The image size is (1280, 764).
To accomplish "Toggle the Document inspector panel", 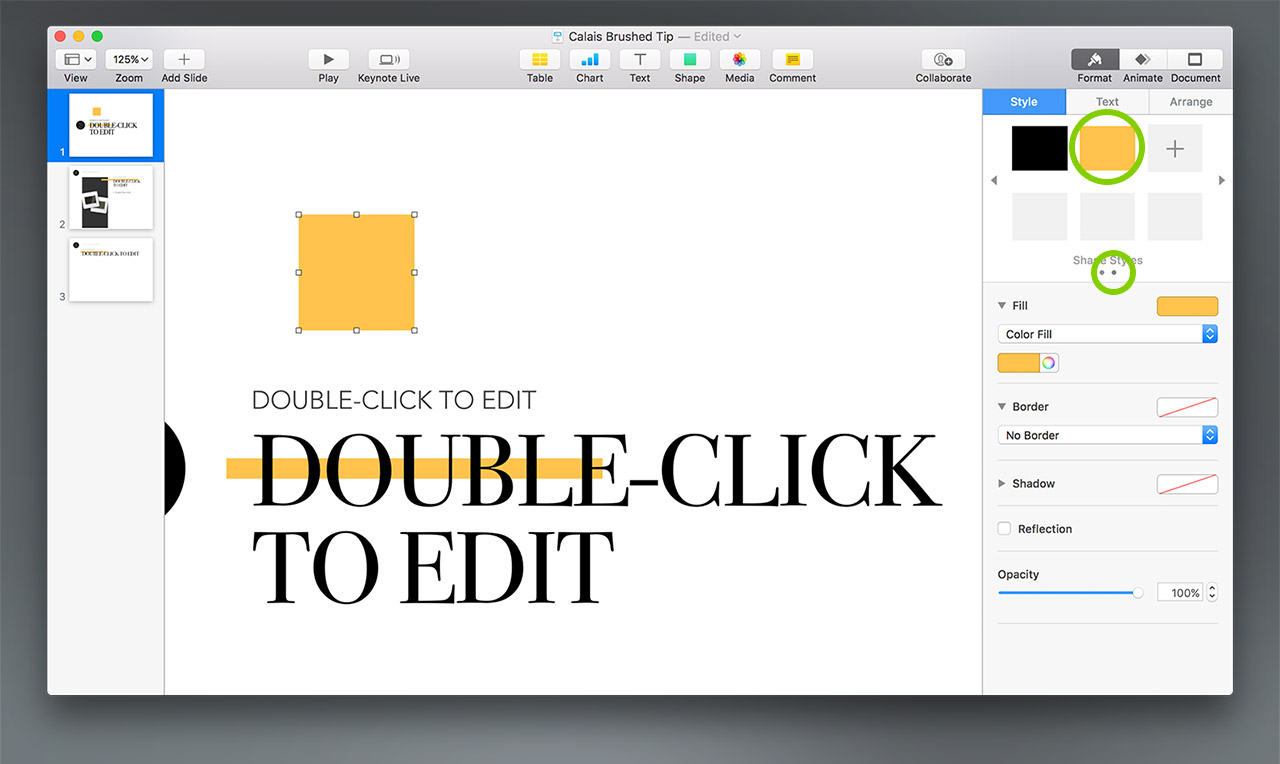I will [1195, 60].
